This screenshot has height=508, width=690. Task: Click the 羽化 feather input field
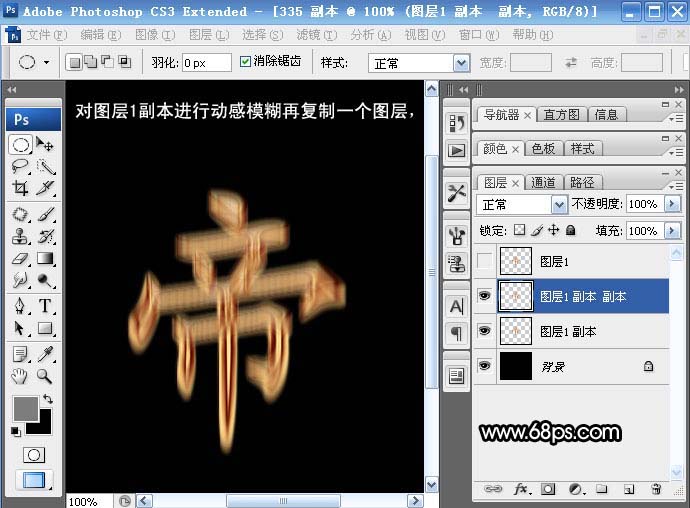pyautogui.click(x=205, y=63)
